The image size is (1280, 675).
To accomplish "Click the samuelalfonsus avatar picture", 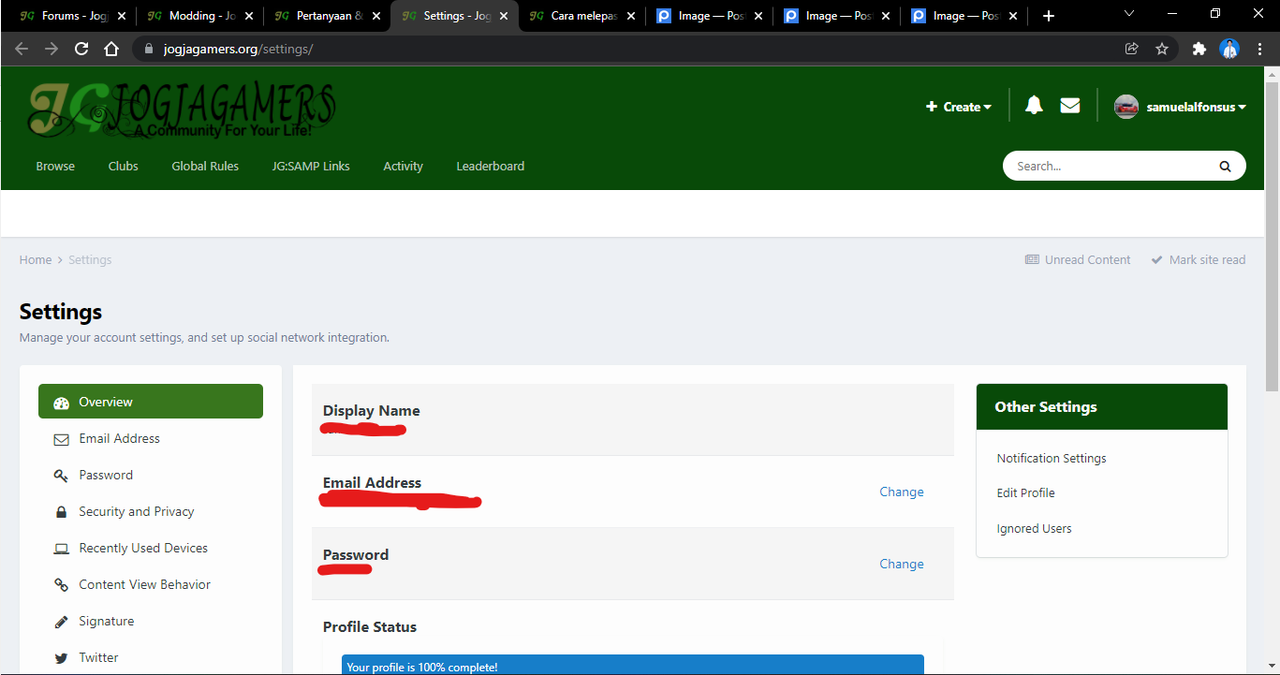I will coord(1126,107).
